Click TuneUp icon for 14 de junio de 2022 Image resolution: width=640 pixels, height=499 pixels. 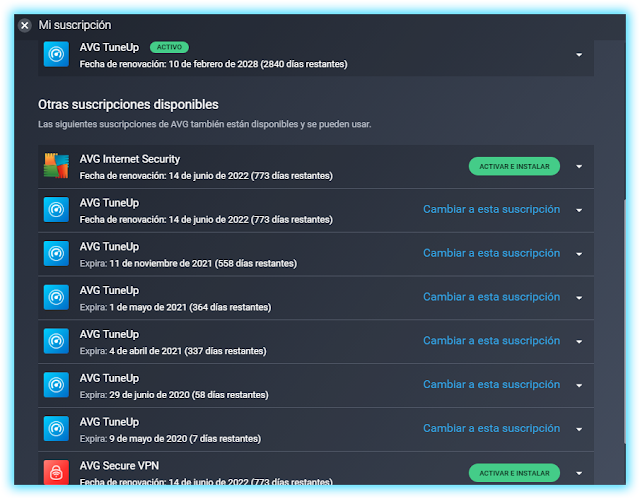click(56, 210)
